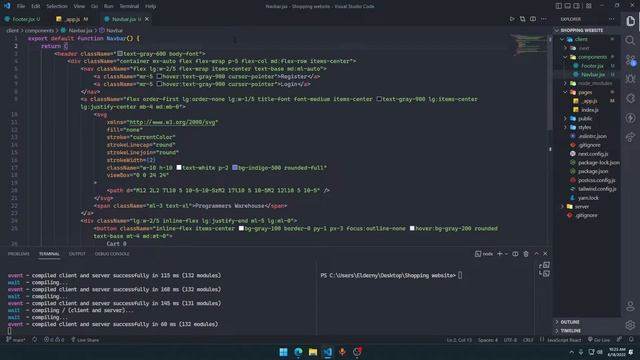The width and height of the screenshot is (640, 360).
Task: Open editor More Actions ellipsis
Action: tap(544, 19)
